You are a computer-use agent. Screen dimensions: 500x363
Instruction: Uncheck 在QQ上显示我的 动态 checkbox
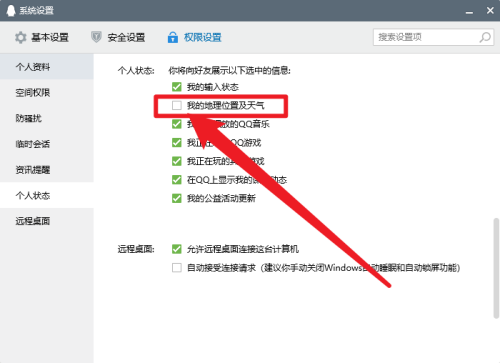pos(177,180)
